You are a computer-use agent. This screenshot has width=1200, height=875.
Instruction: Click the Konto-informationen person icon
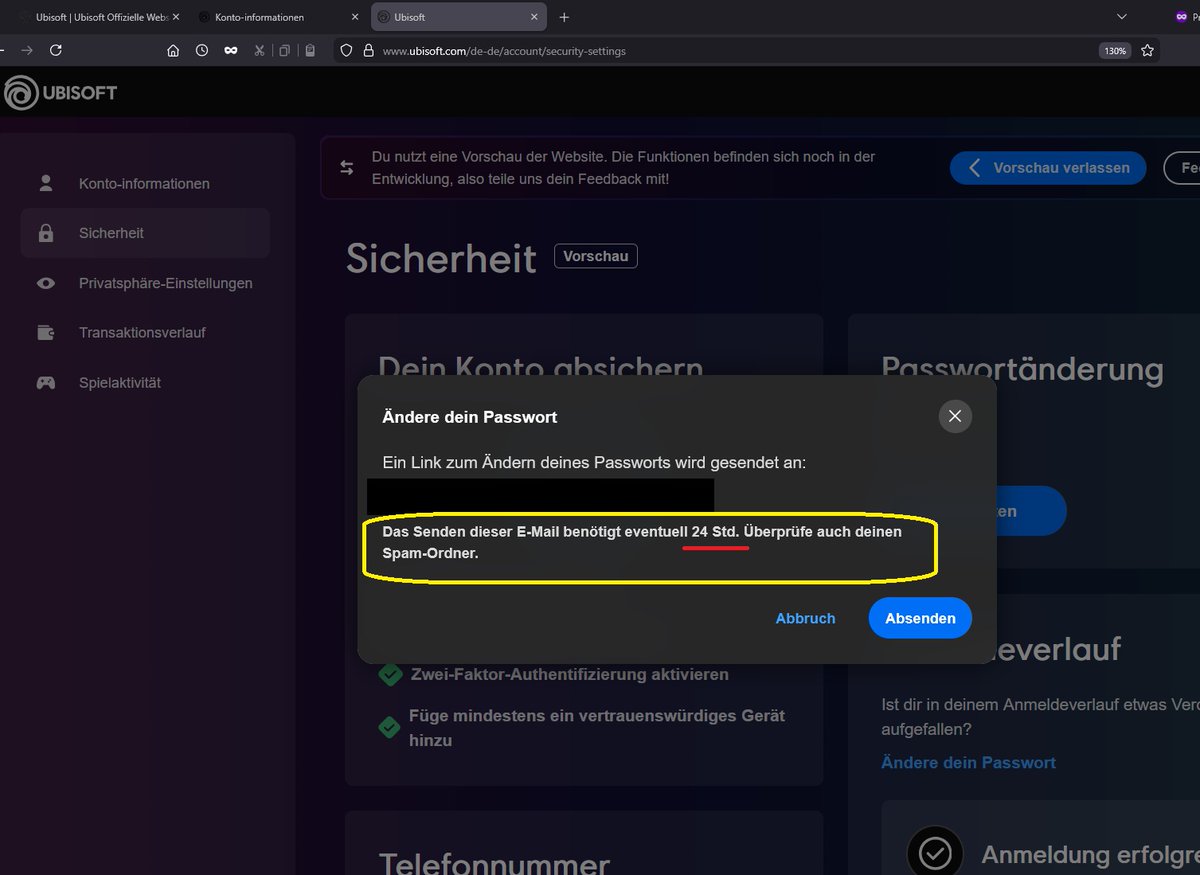pyautogui.click(x=46, y=183)
